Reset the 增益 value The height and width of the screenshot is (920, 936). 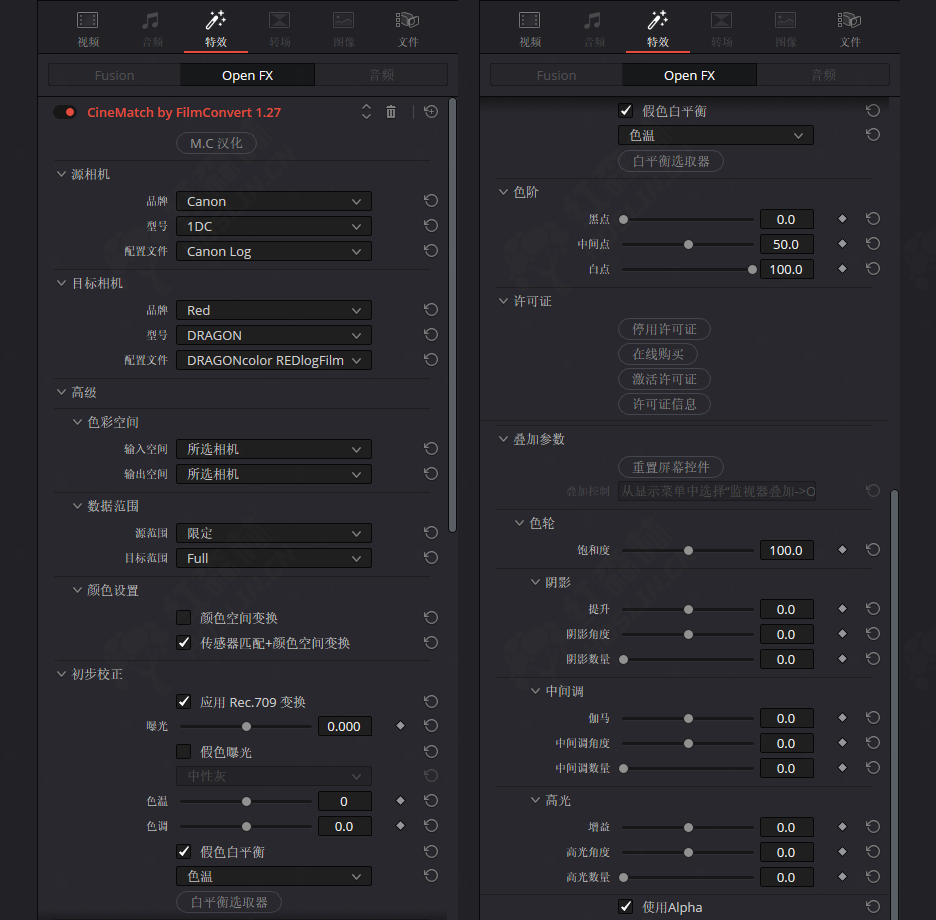[873, 827]
